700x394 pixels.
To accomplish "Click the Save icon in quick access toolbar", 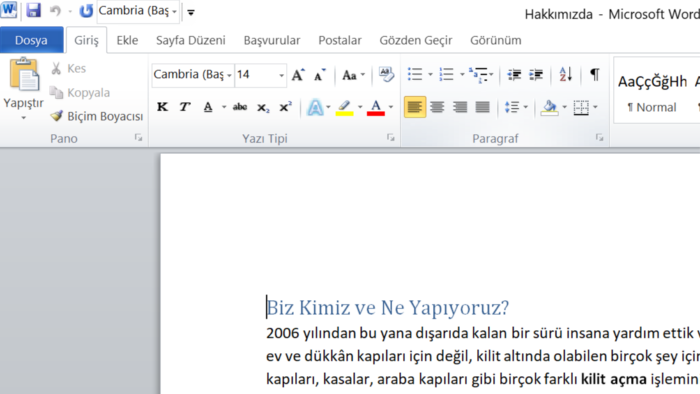I will (x=33, y=10).
